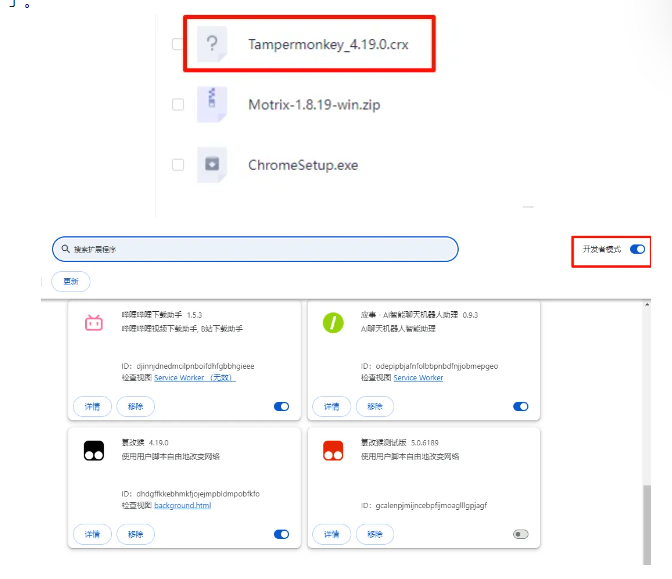Disable the bilibili download helper extension
The width and height of the screenshot is (672, 579).
[282, 406]
